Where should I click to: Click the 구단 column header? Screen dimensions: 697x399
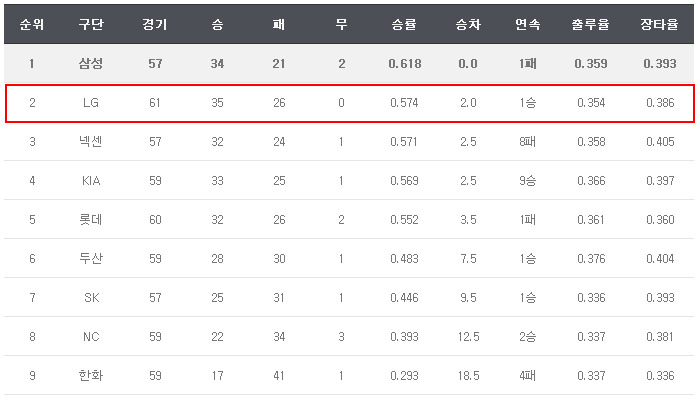point(91,24)
